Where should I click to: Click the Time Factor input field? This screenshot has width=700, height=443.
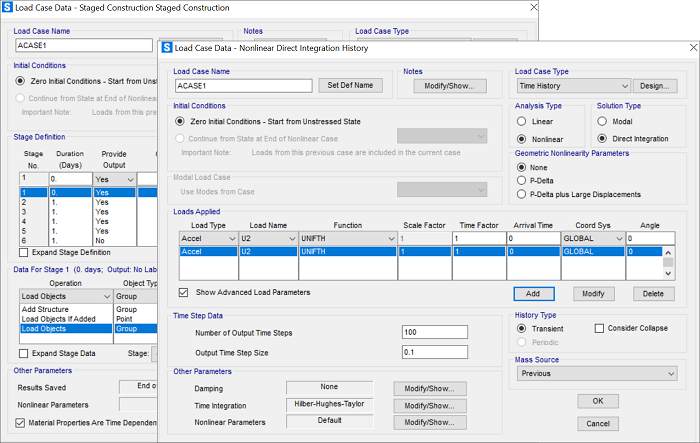[479, 238]
